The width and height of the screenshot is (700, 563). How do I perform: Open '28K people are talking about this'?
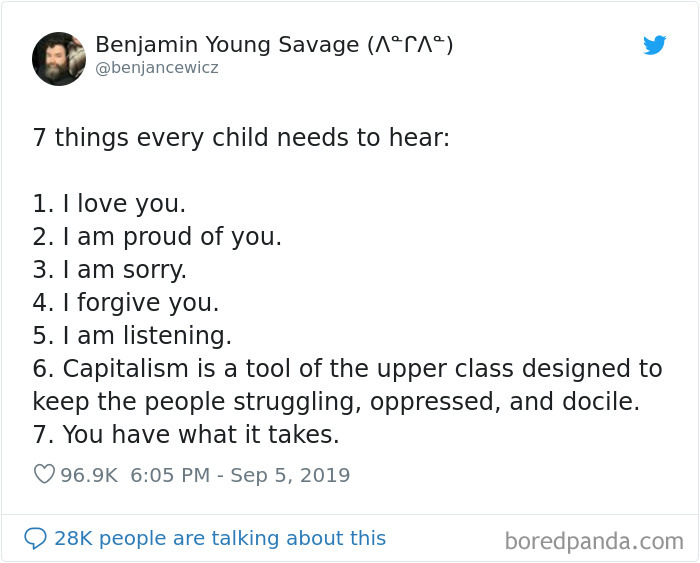[x=220, y=538]
